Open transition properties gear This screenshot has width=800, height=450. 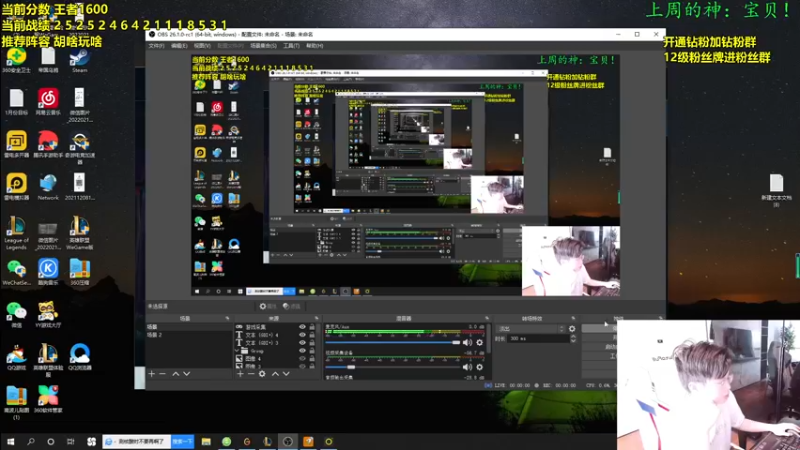coord(572,329)
